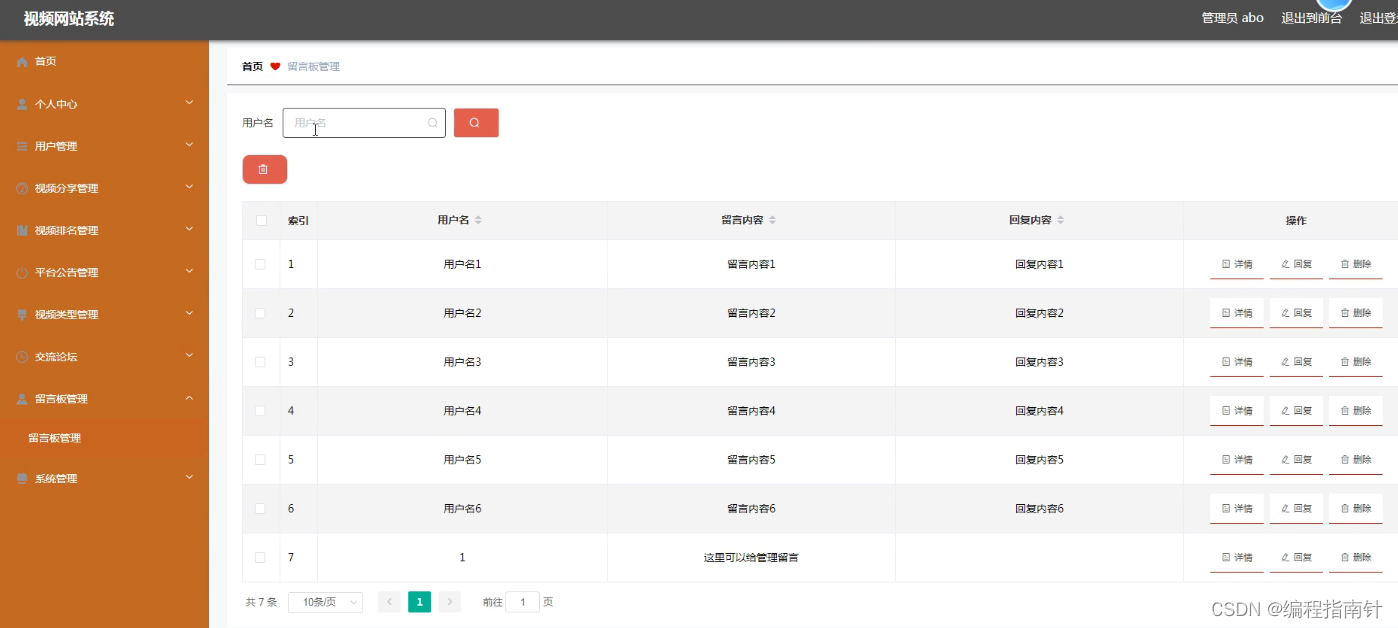
Task: Go to next page arrow
Action: click(450, 602)
